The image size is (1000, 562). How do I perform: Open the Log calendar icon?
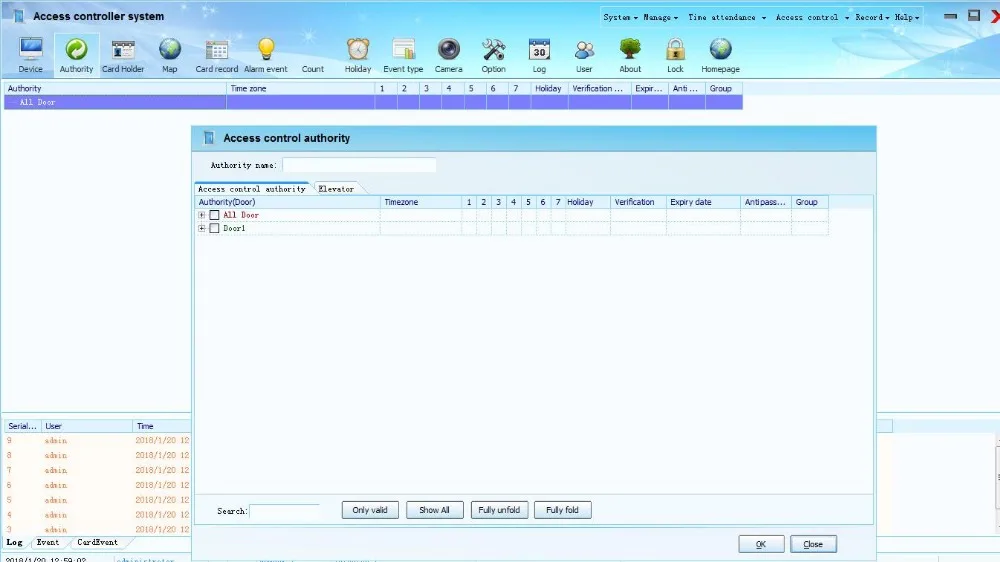[539, 55]
